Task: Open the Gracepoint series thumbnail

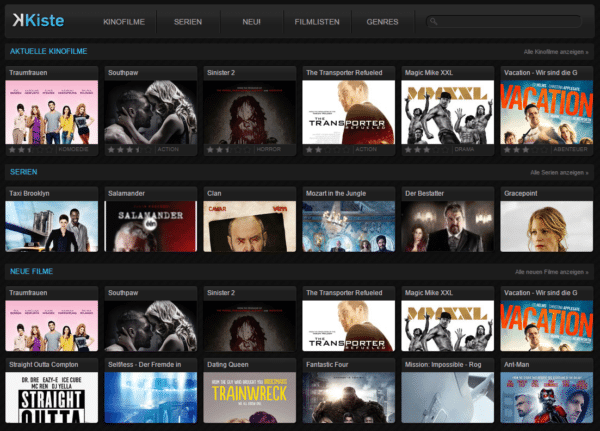Action: tap(546, 226)
